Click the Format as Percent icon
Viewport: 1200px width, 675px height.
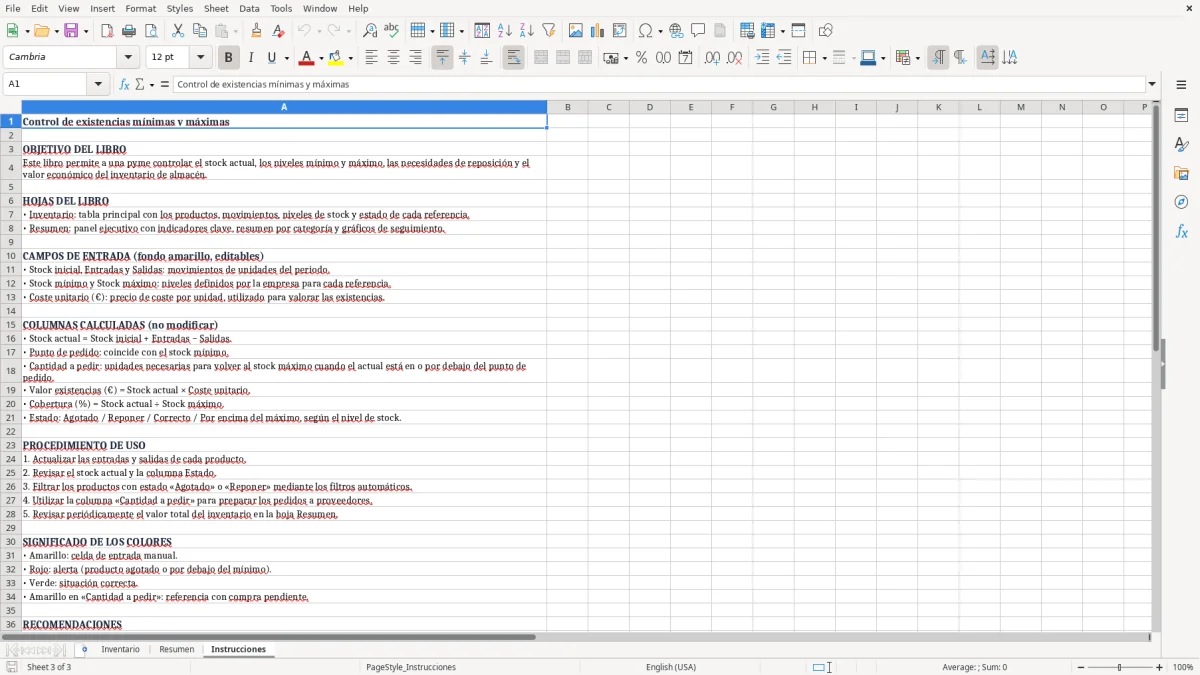click(641, 58)
